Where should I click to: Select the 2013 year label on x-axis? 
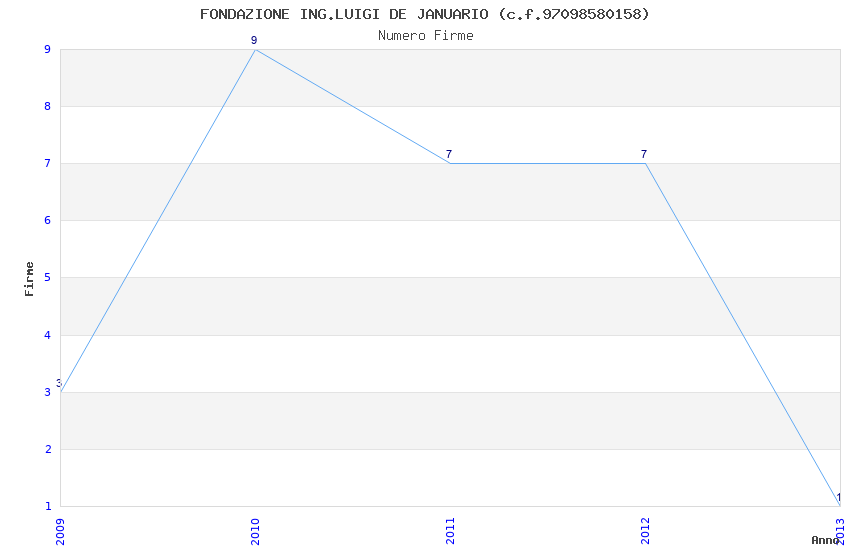coord(840,532)
